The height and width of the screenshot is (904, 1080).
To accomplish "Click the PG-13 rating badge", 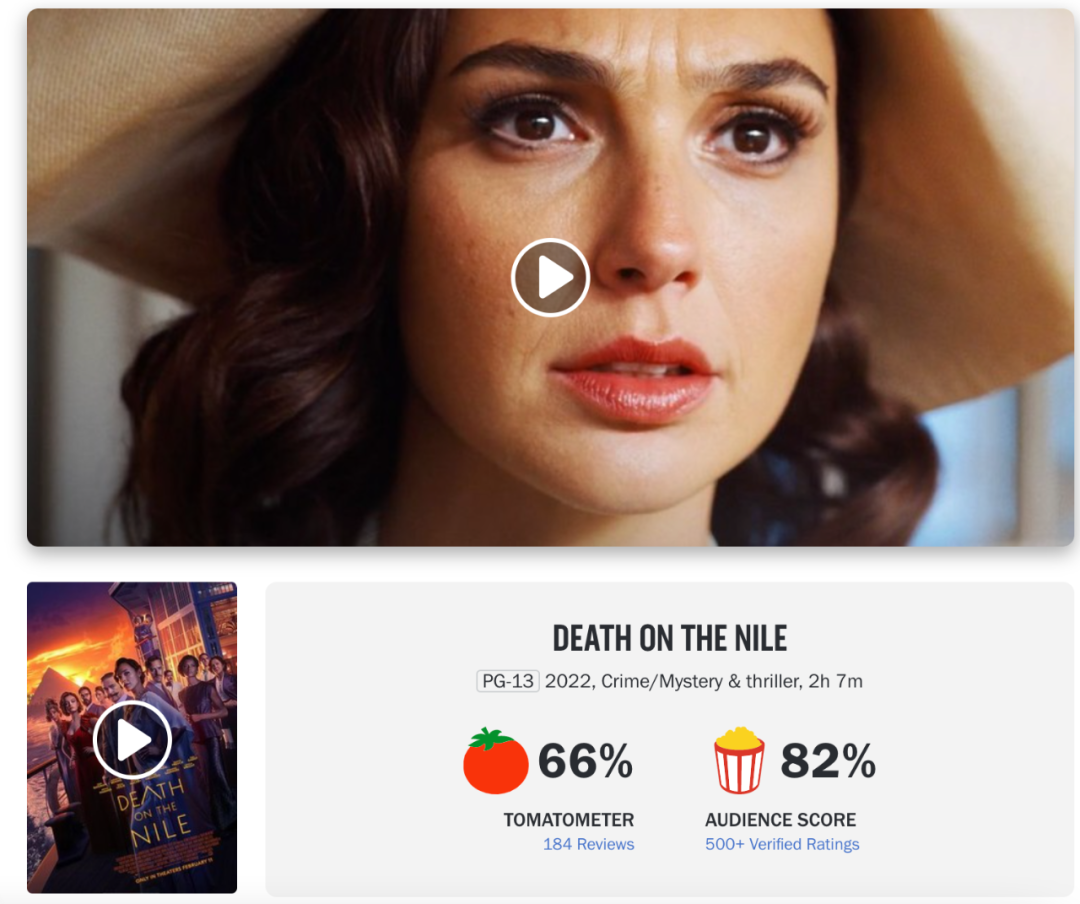I will pyautogui.click(x=508, y=681).
